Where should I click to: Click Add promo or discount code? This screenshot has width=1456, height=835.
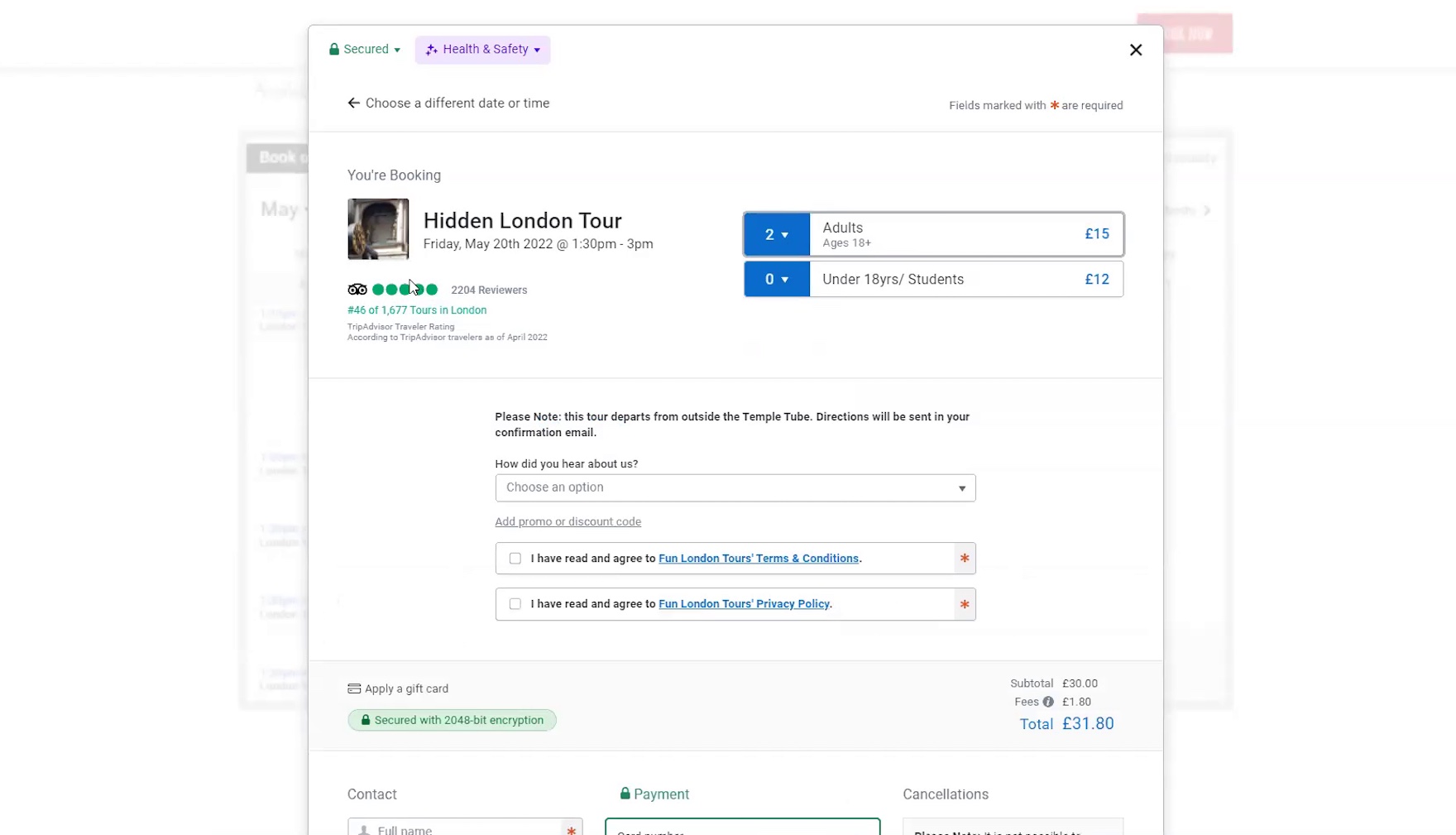coord(568,521)
